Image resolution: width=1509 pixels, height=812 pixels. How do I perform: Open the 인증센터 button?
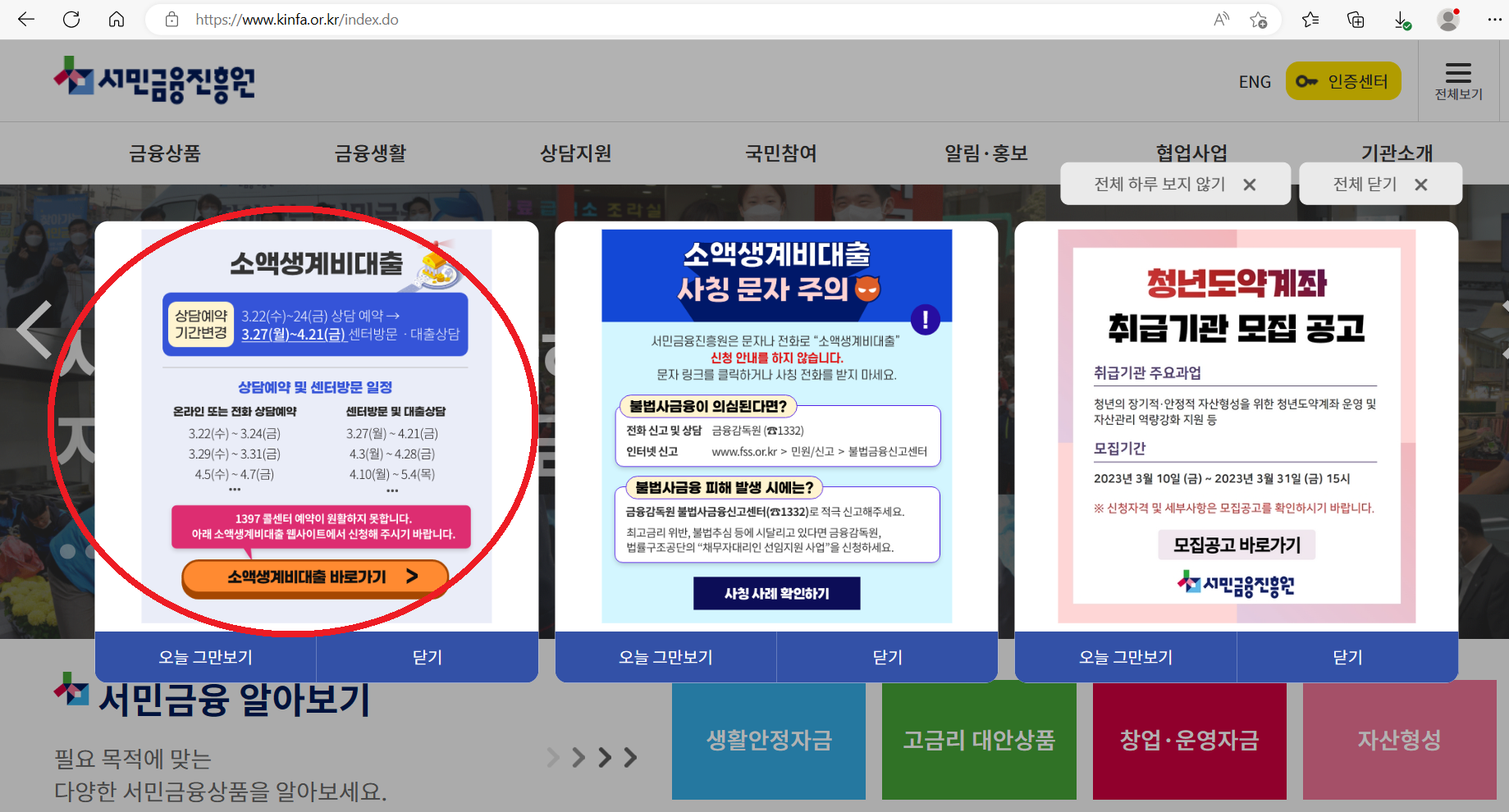pyautogui.click(x=1343, y=81)
